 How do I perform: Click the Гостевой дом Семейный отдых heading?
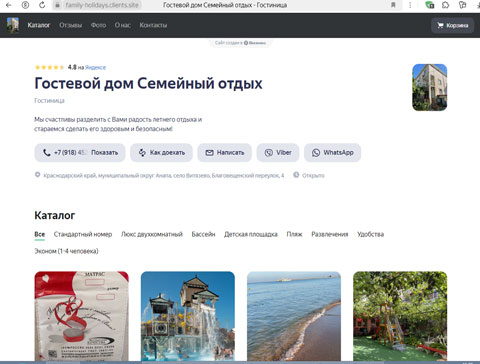[x=148, y=83]
